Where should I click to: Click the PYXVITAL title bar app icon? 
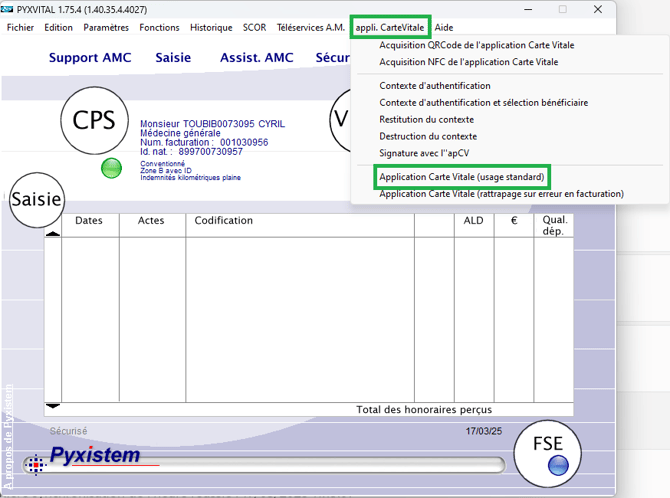tap(7, 9)
